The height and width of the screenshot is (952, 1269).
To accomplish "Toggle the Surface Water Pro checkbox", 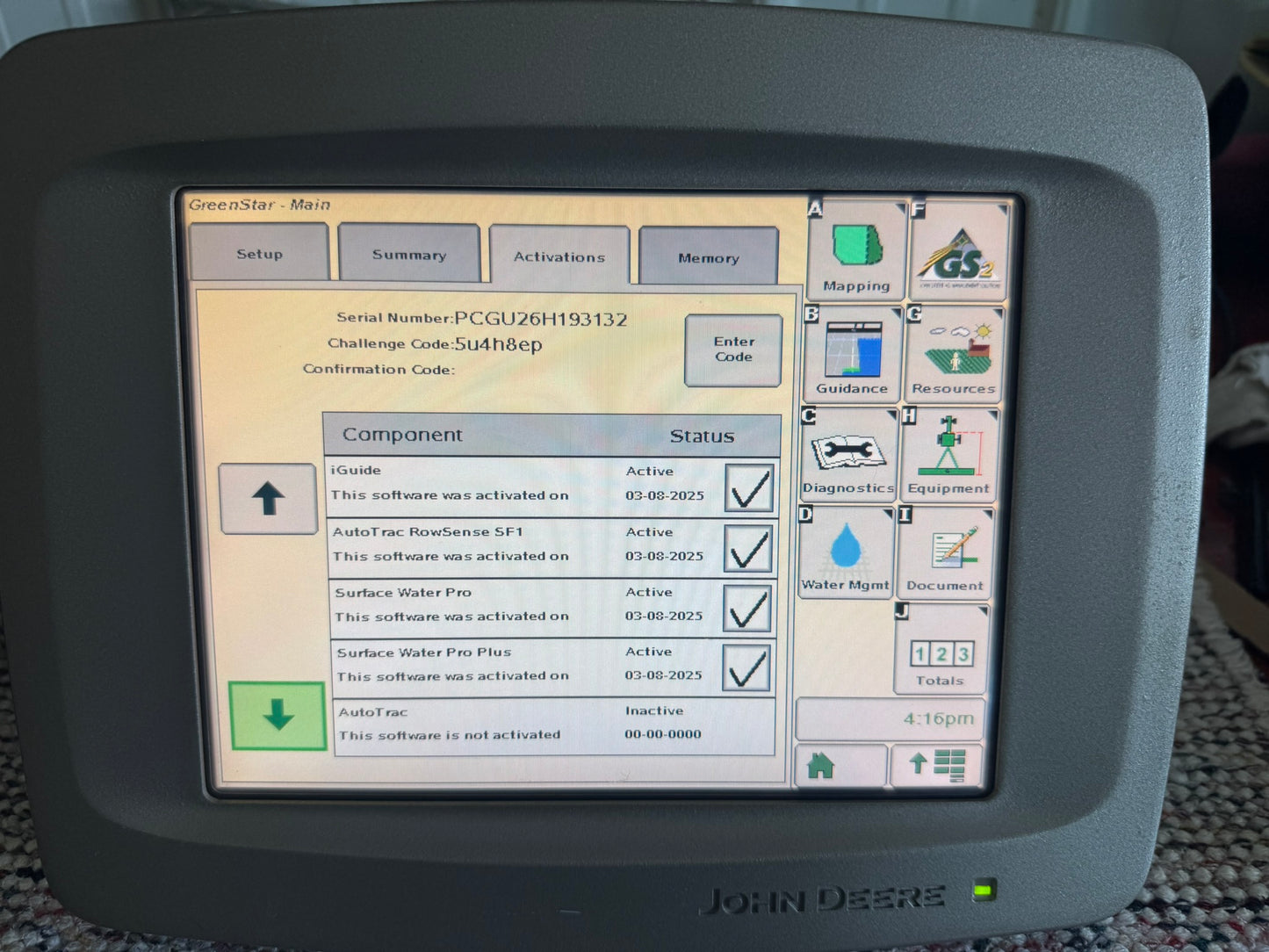I will point(747,609).
